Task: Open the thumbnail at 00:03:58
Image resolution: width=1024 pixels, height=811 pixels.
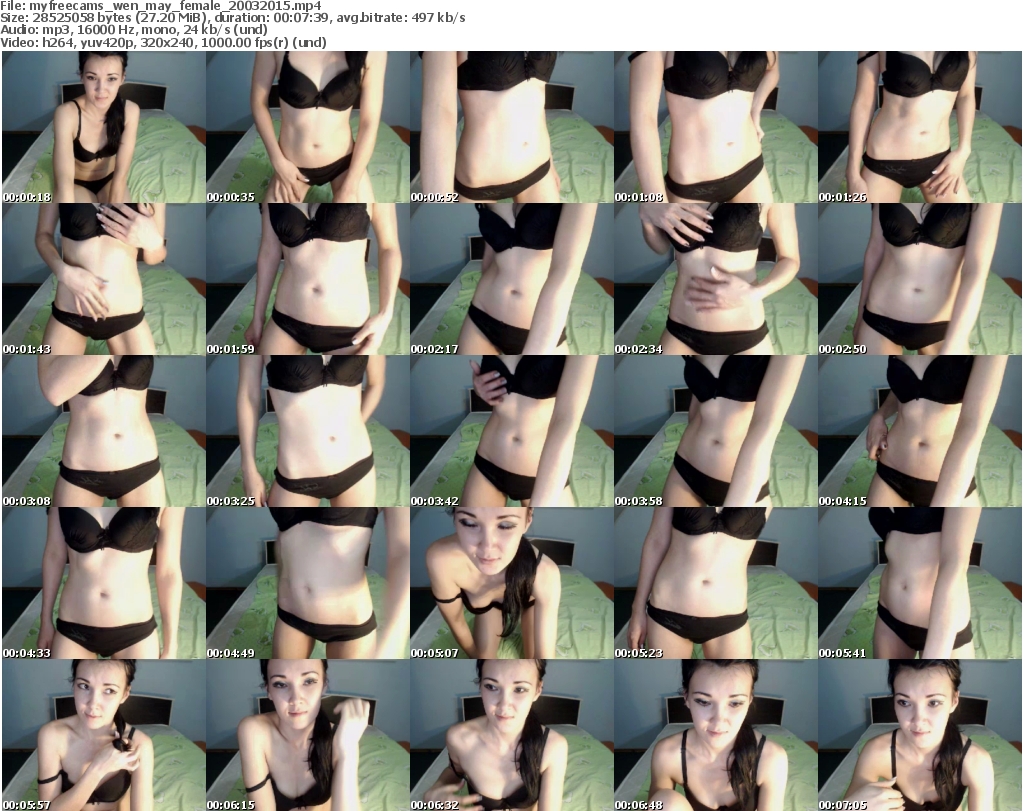Action: (x=715, y=431)
